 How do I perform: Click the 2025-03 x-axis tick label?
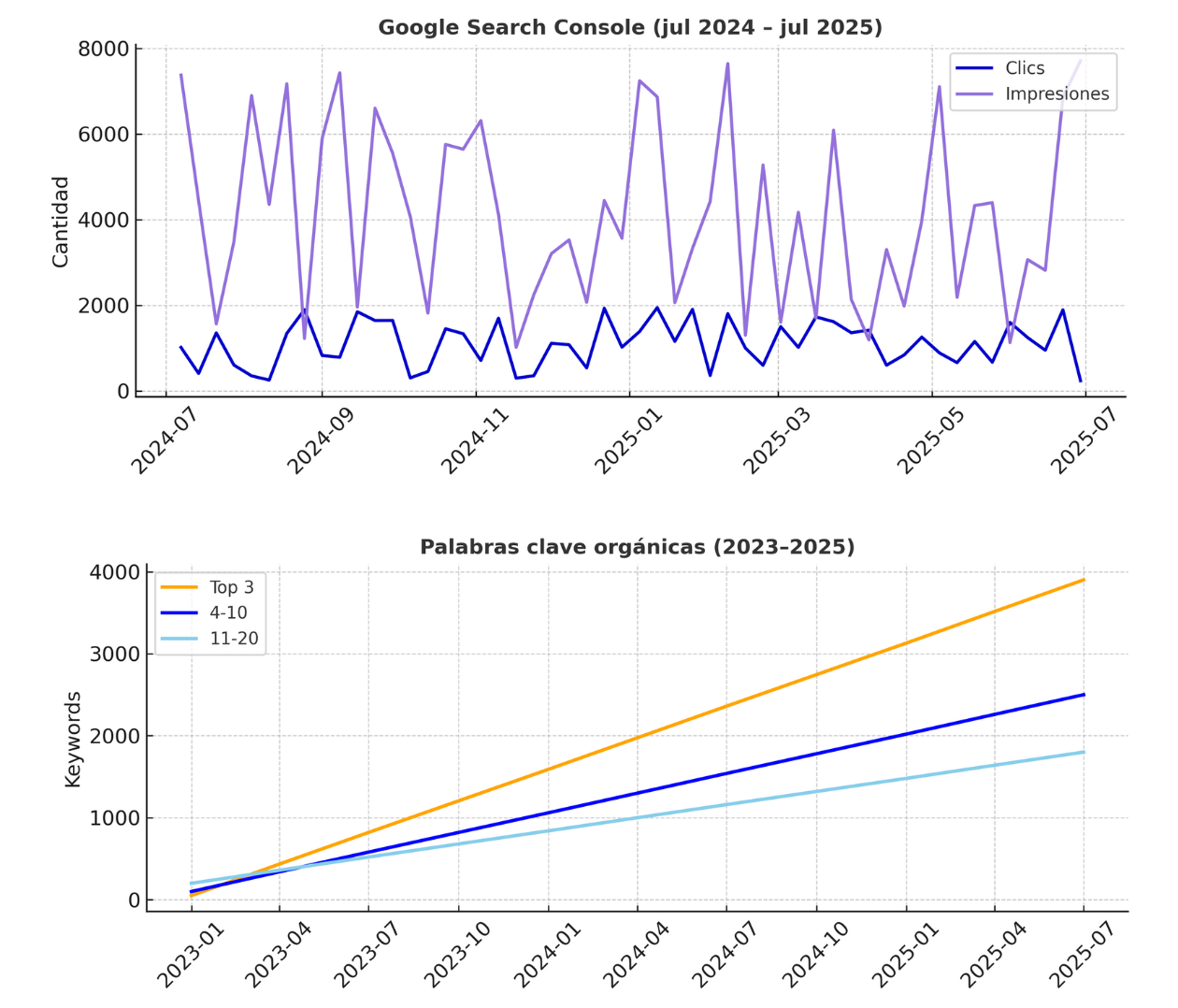coord(777,440)
